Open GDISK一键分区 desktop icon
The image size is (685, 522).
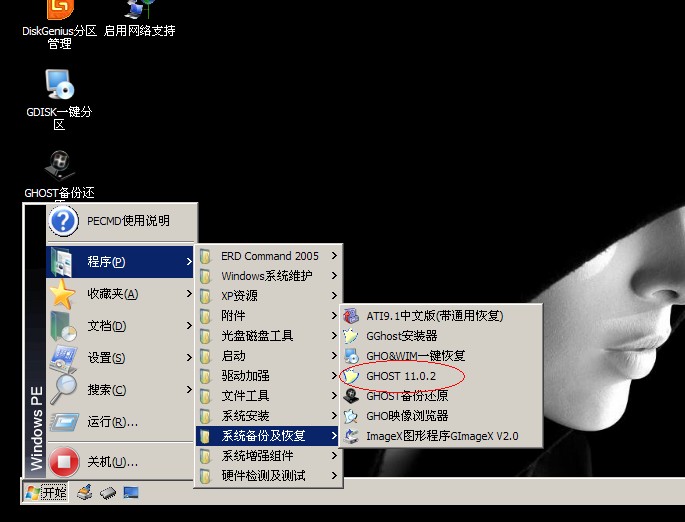[59, 100]
